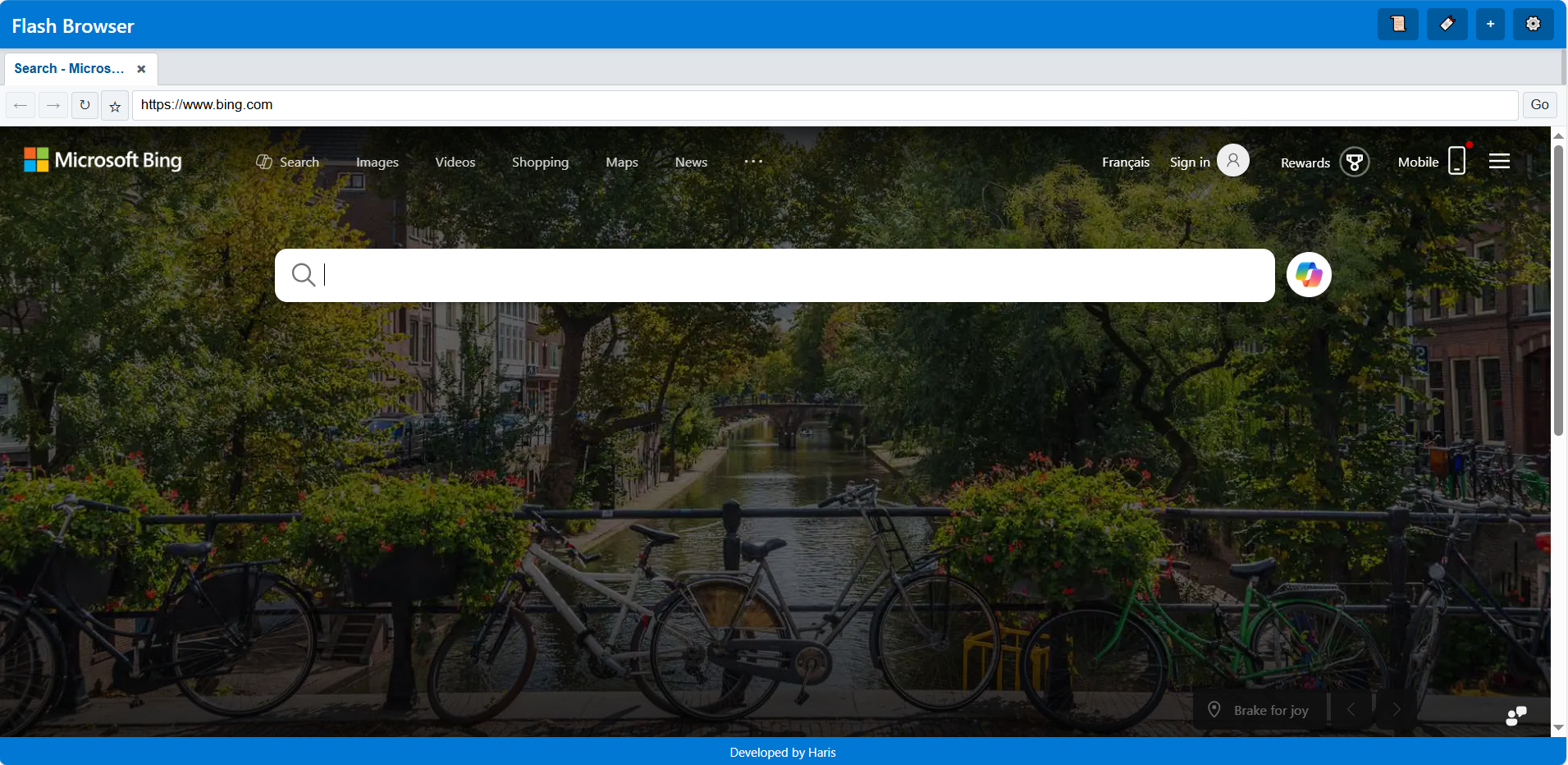Screen dimensions: 1568x765
Task: Open the Search tab on Bing
Action: click(288, 163)
